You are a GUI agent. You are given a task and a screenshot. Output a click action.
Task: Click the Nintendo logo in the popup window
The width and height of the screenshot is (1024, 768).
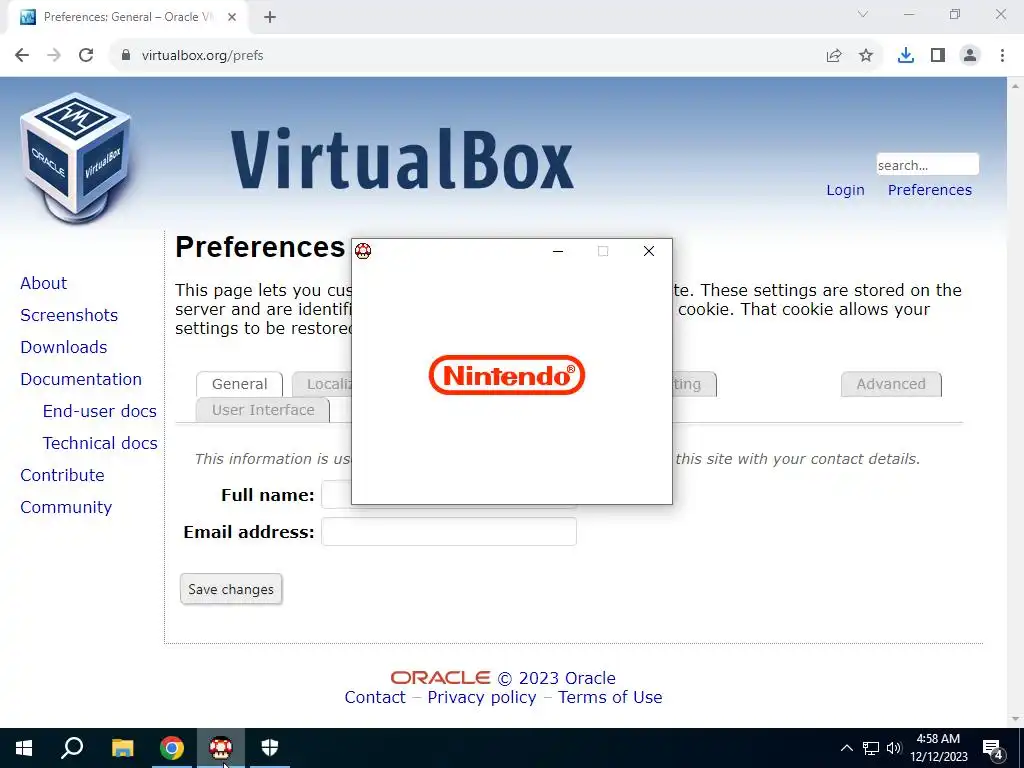507,375
